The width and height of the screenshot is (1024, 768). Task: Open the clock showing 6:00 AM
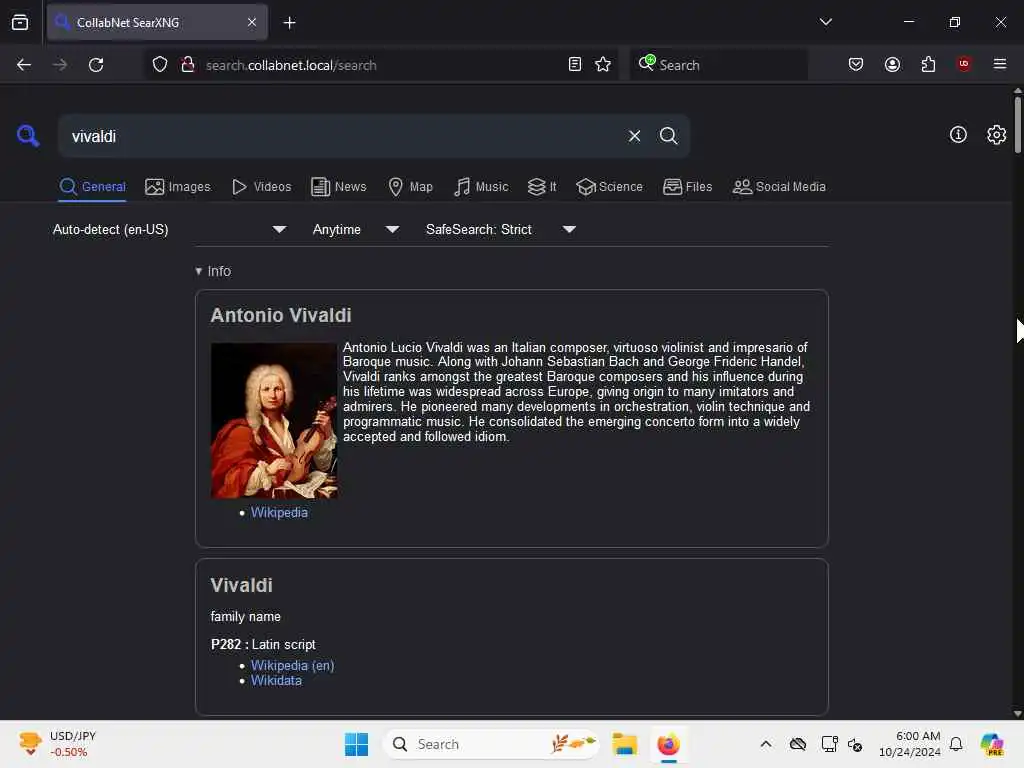(x=910, y=744)
